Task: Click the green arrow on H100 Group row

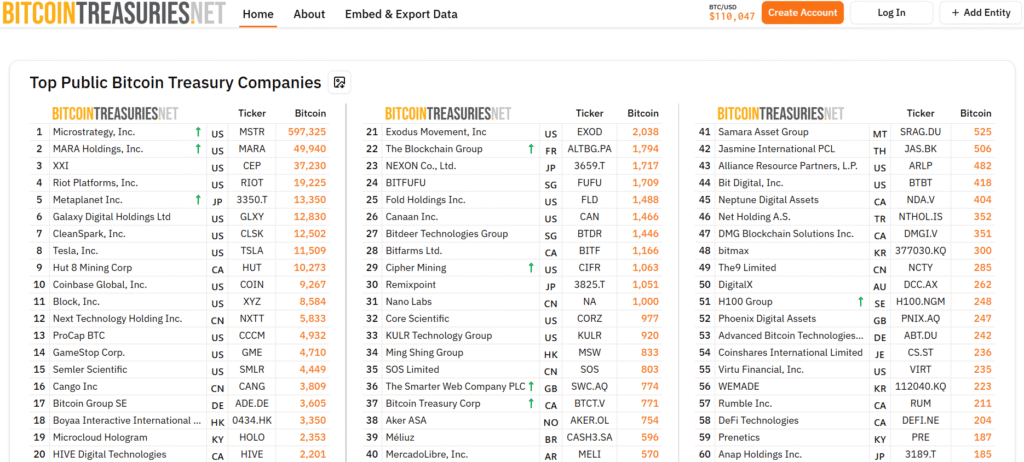Action: 860,302
